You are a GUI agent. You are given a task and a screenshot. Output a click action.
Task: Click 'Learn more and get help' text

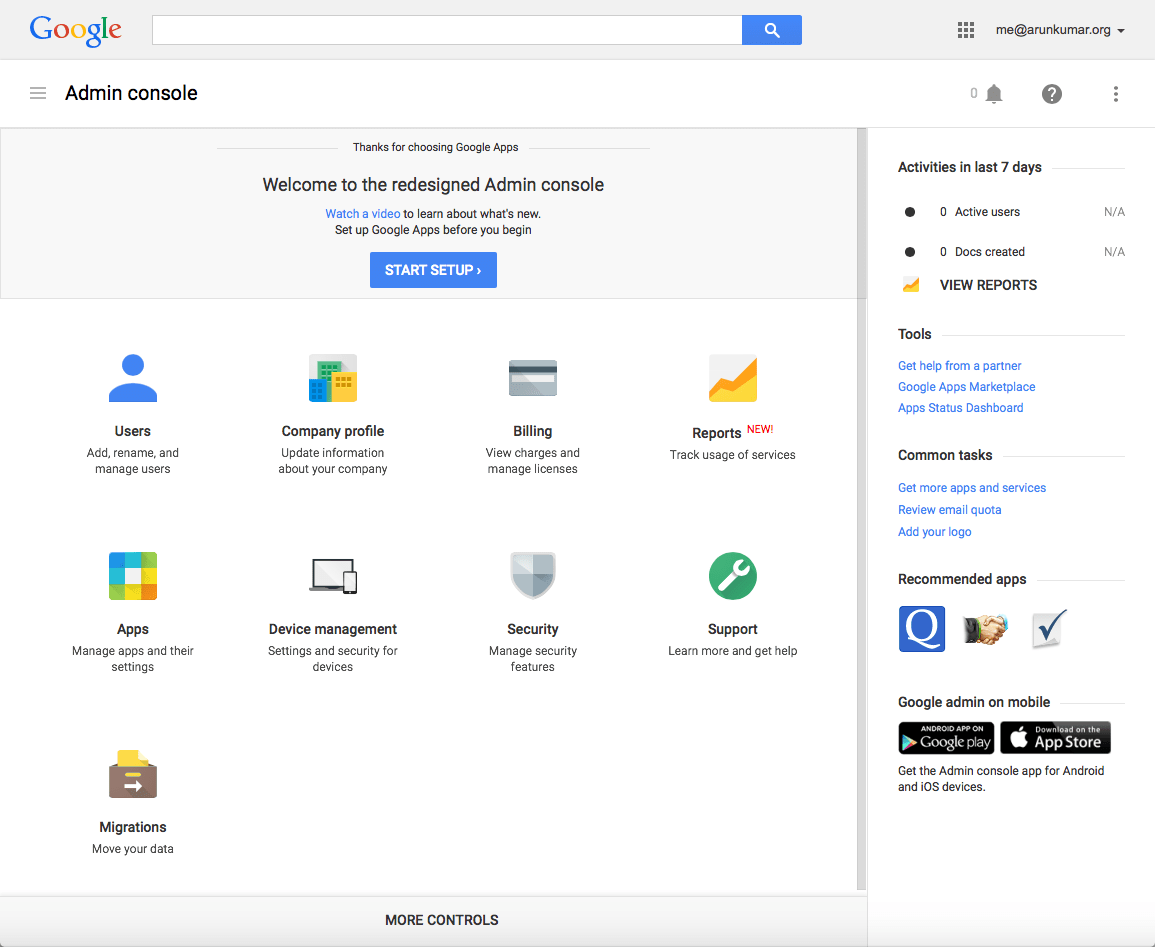coord(732,651)
